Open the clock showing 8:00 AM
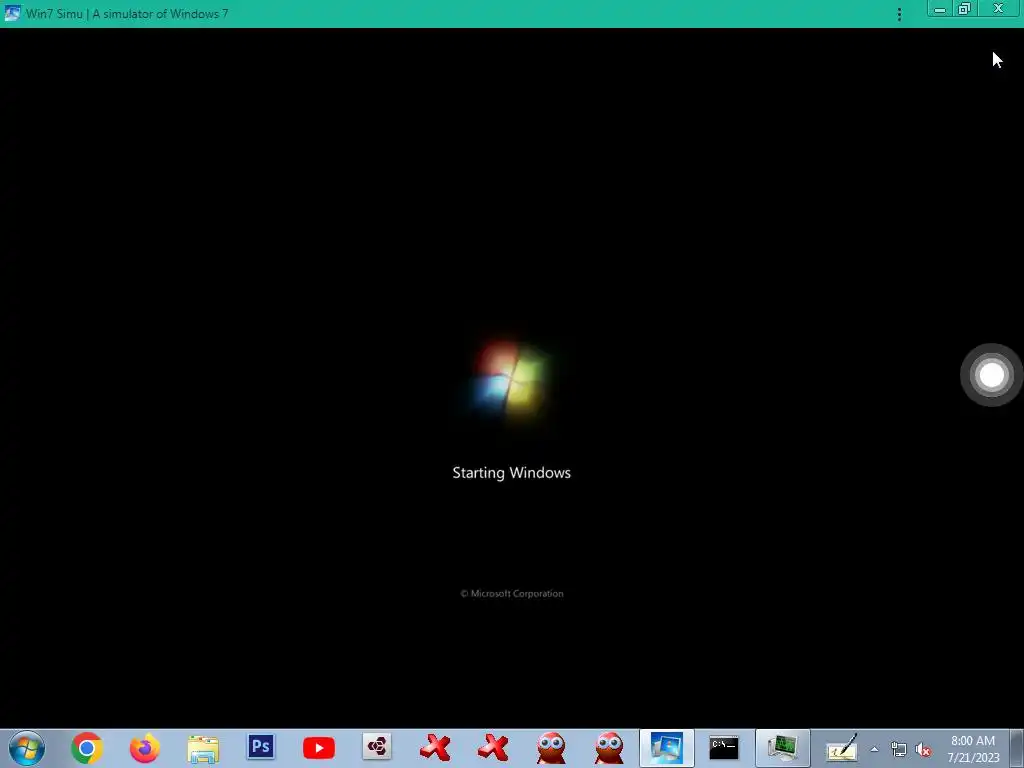The width and height of the screenshot is (1024, 768). [x=973, y=749]
